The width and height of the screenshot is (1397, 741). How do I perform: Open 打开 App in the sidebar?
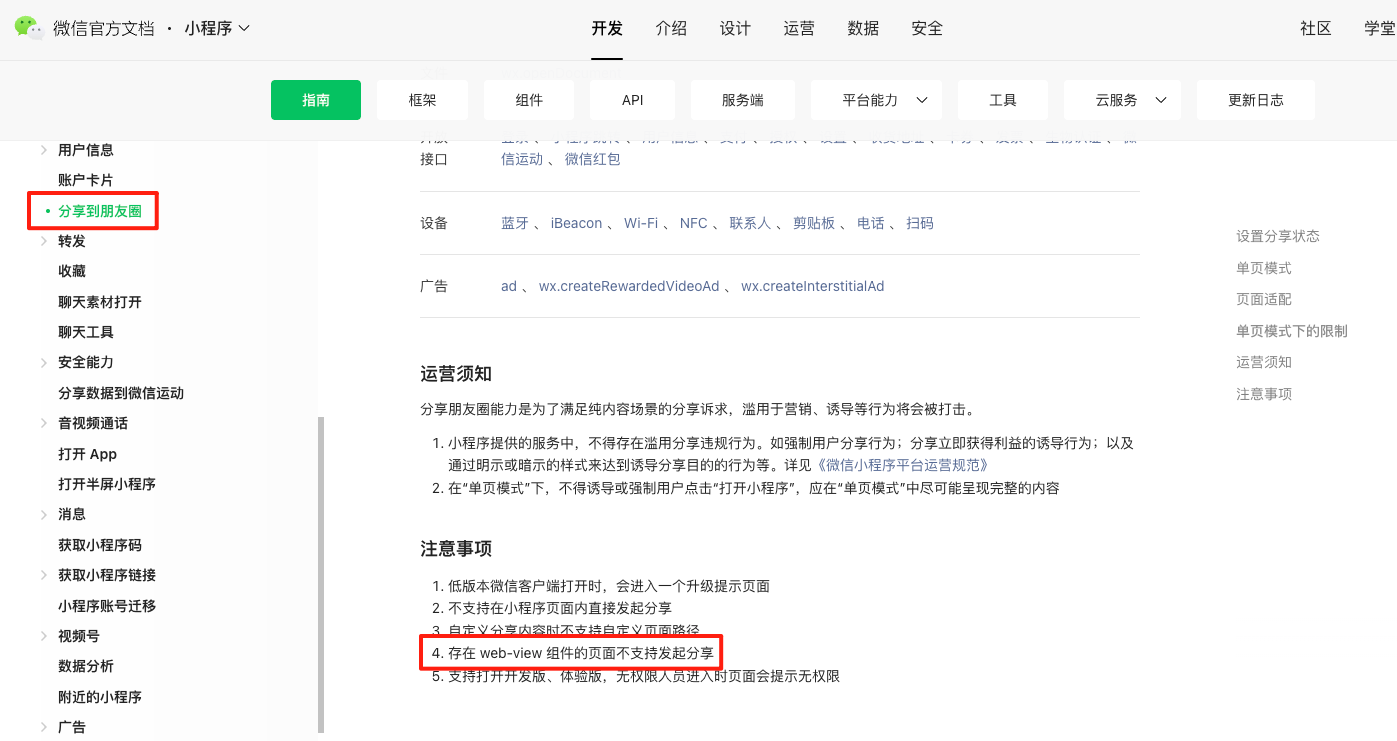click(x=88, y=454)
